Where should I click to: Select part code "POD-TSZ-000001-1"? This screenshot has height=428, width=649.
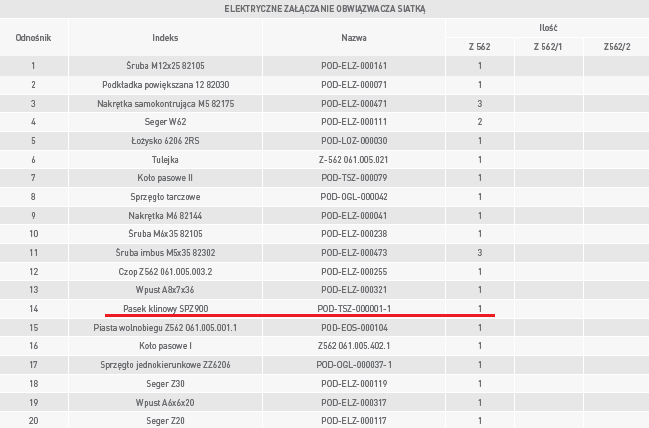coord(353,309)
